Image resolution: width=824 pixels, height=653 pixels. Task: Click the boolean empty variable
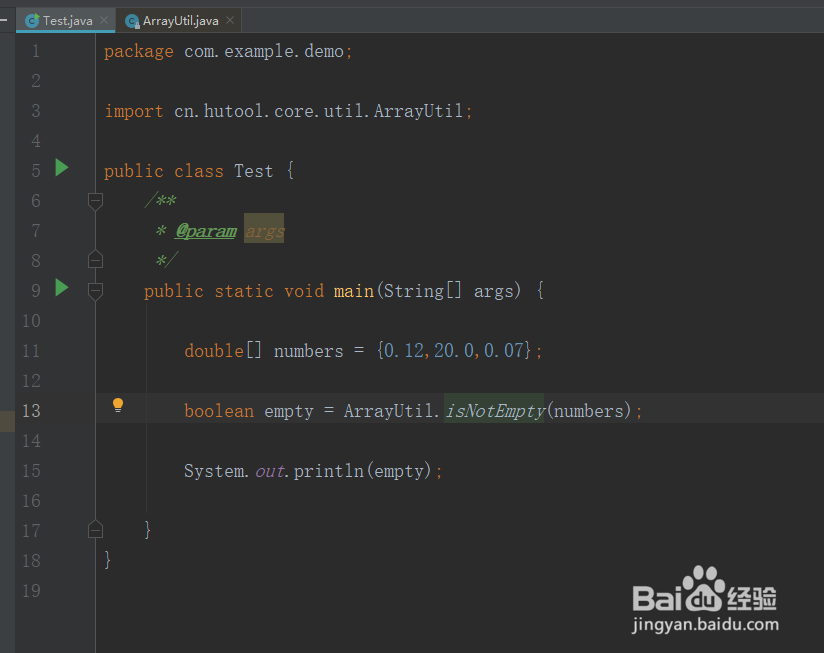tap(289, 410)
